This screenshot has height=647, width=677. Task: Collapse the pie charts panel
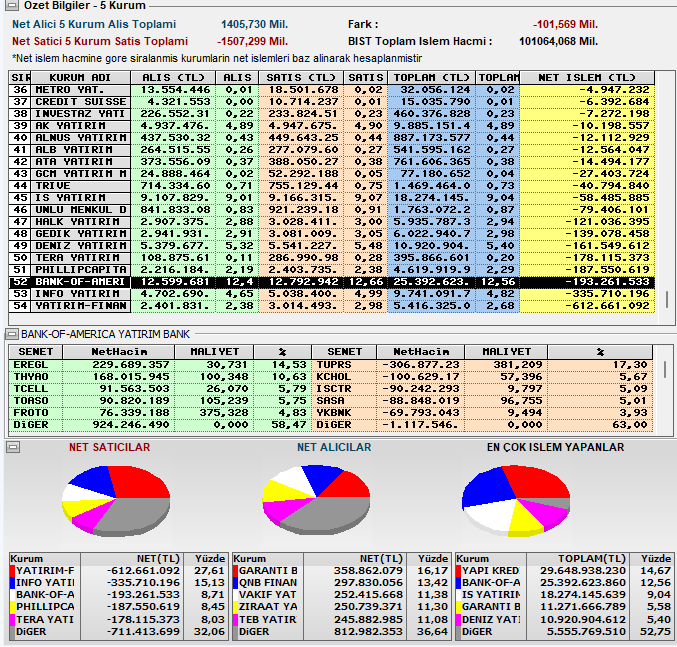pyautogui.click(x=13, y=447)
